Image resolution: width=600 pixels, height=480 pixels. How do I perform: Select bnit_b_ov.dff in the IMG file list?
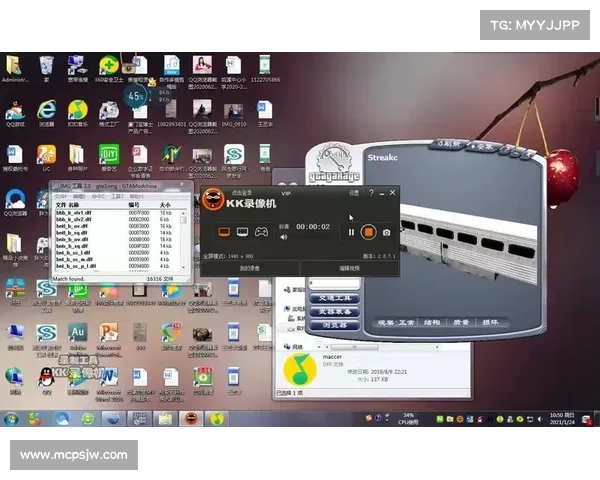coord(72,227)
